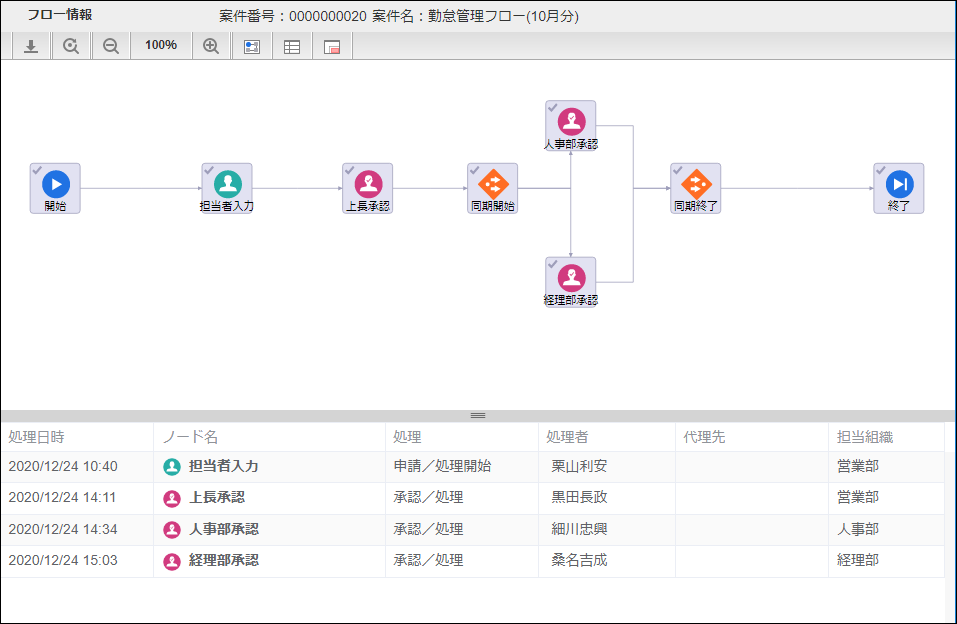Select the 2020/12/24 14:34 人事部承認 row
Viewport: 957px width, 624px height.
point(473,529)
